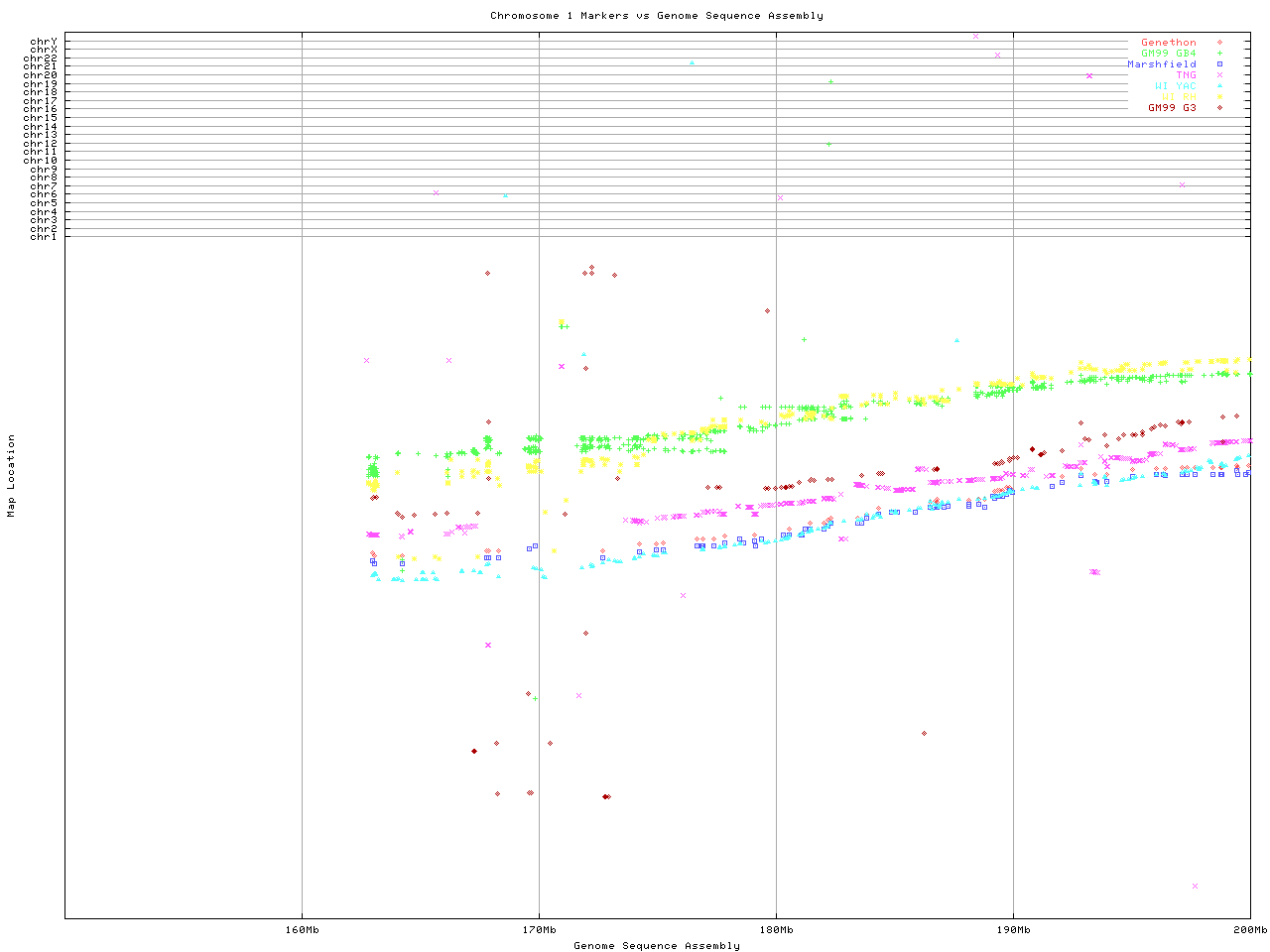Click the GM99 G3 dark red legend marker
The width and height of the screenshot is (1270, 952).
pyautogui.click(x=1219, y=108)
